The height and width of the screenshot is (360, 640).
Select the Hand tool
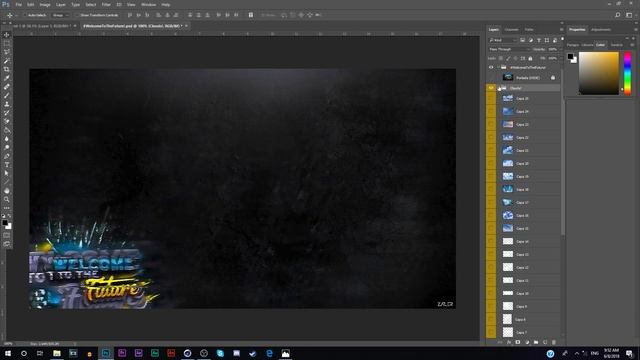click(7, 191)
